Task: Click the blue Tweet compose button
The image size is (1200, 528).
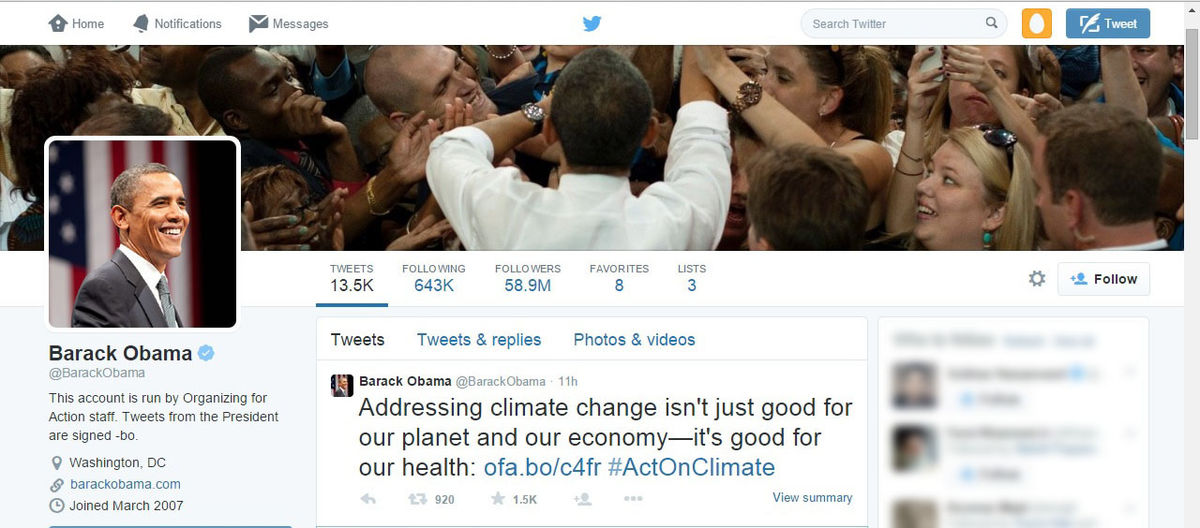Action: click(x=1107, y=23)
